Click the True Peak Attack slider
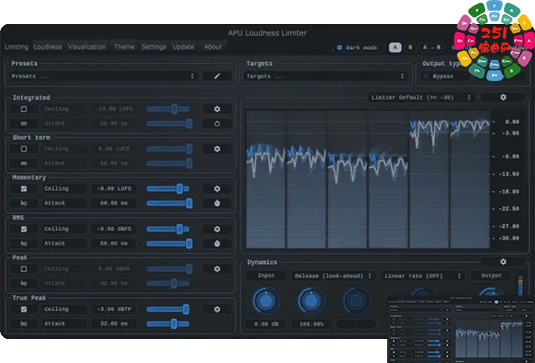This screenshot has width=535, height=363. point(168,324)
